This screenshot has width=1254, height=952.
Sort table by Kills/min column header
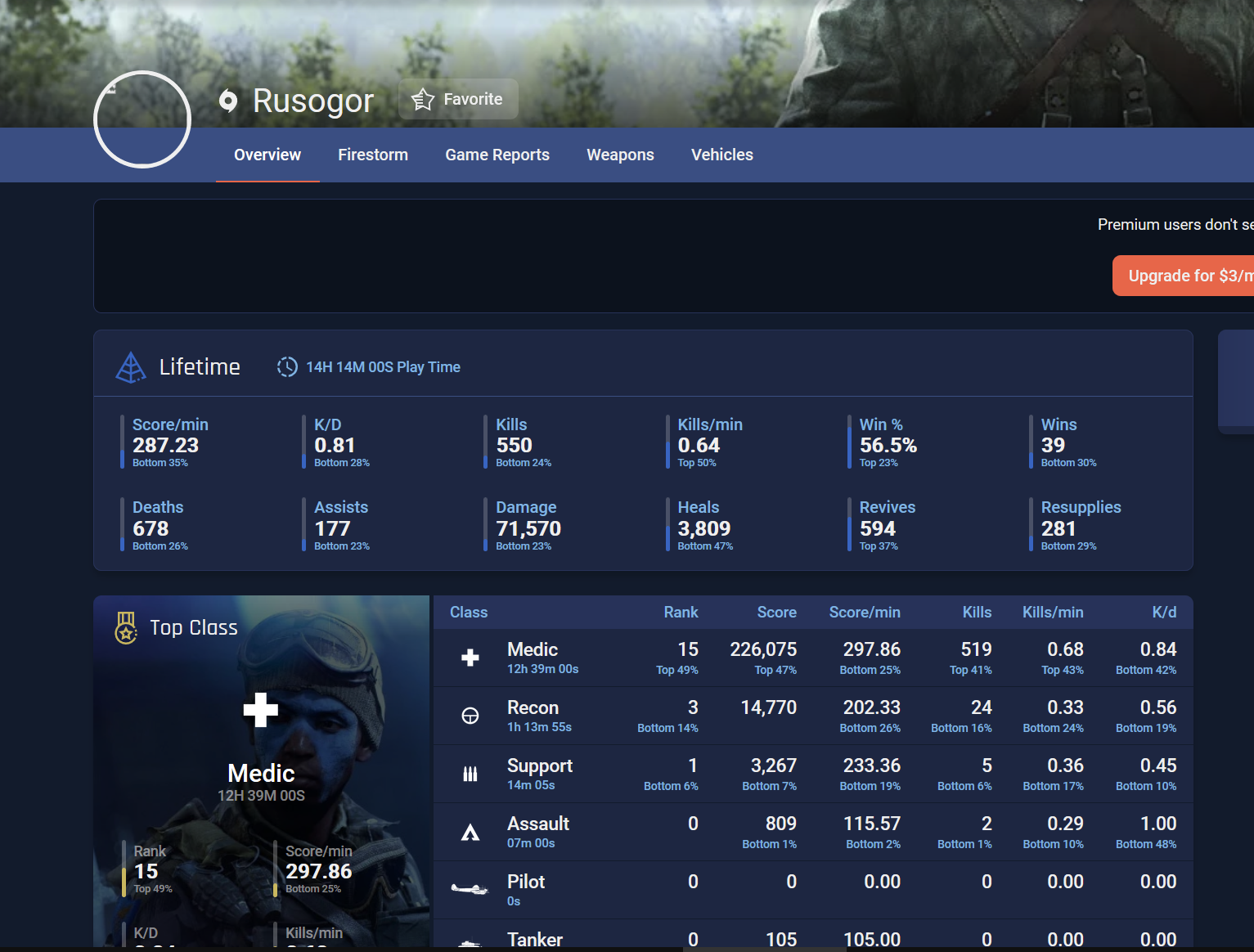tap(1053, 612)
